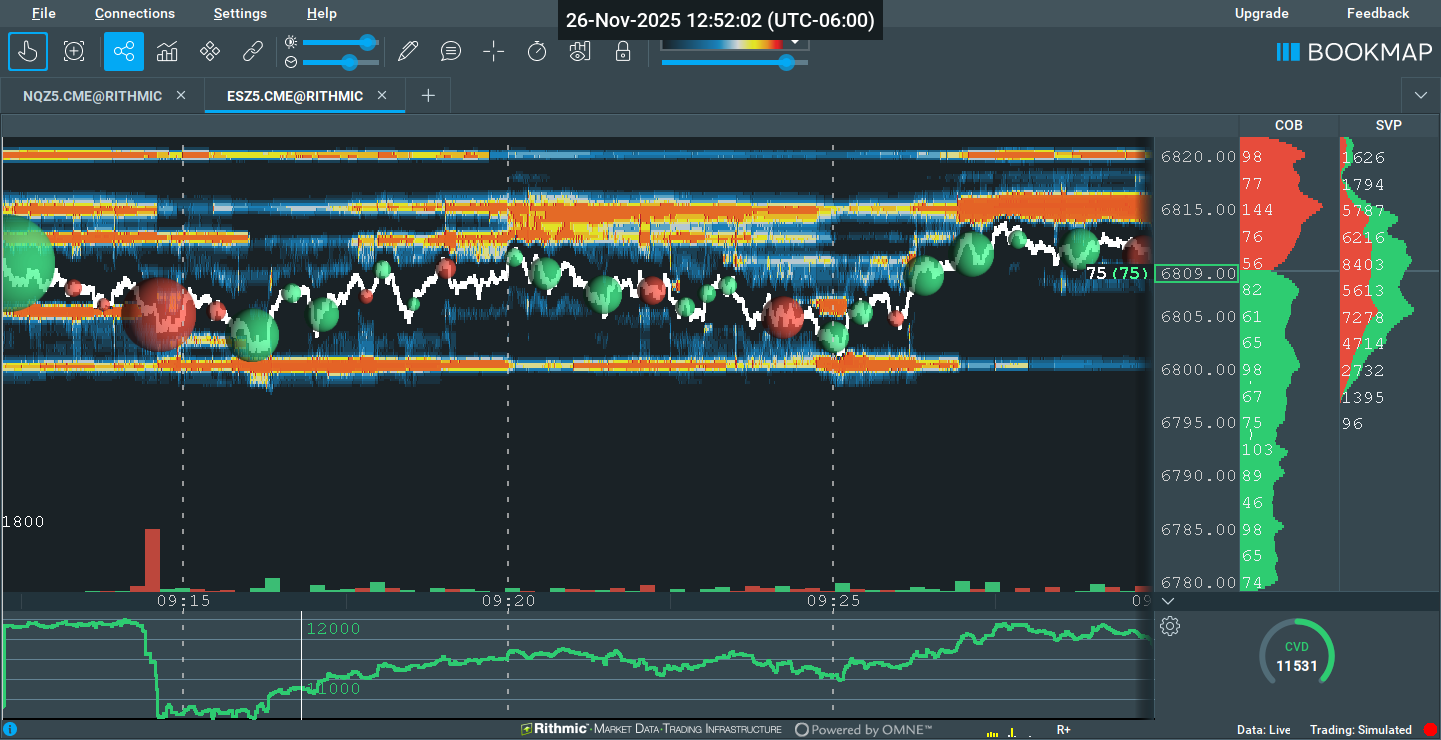Adjust the lower contrast slider handle
This screenshot has width=1441, height=740.
pos(349,62)
